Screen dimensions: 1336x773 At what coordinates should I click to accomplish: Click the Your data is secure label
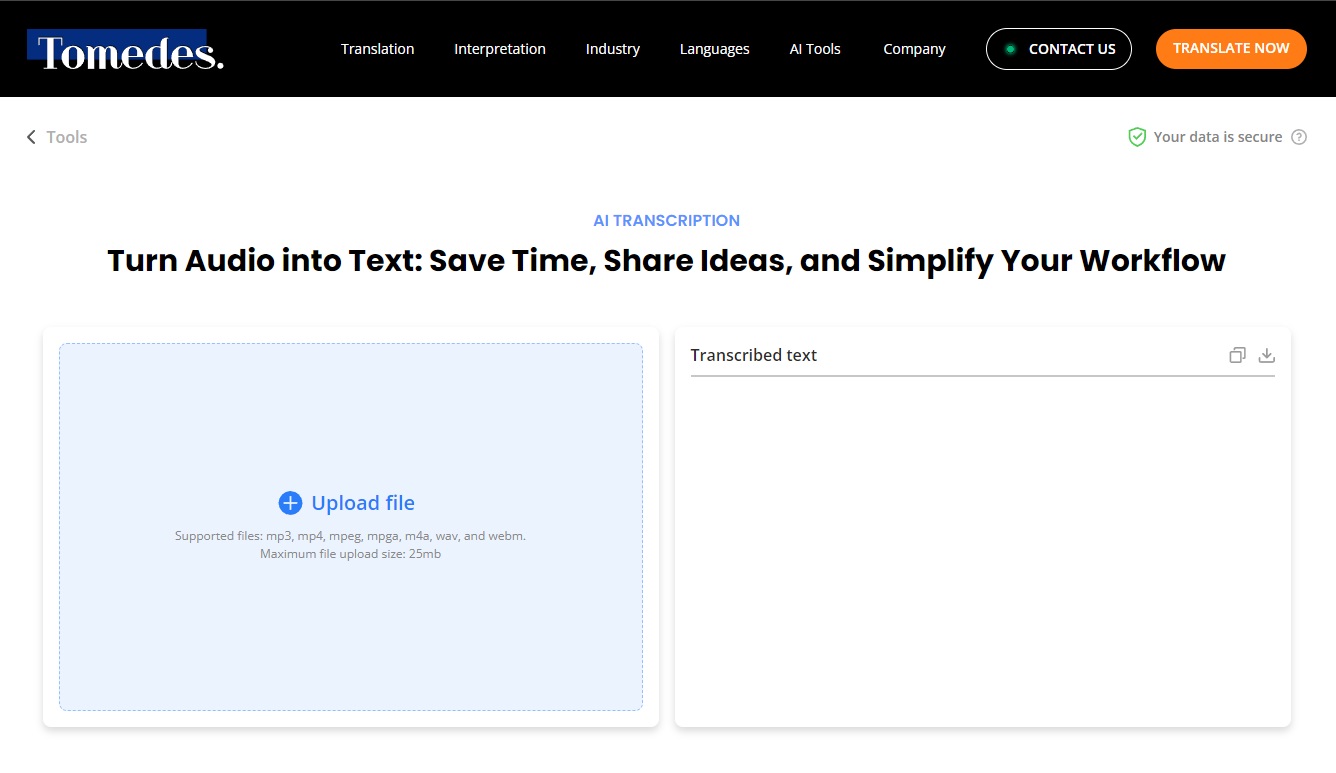click(1217, 137)
